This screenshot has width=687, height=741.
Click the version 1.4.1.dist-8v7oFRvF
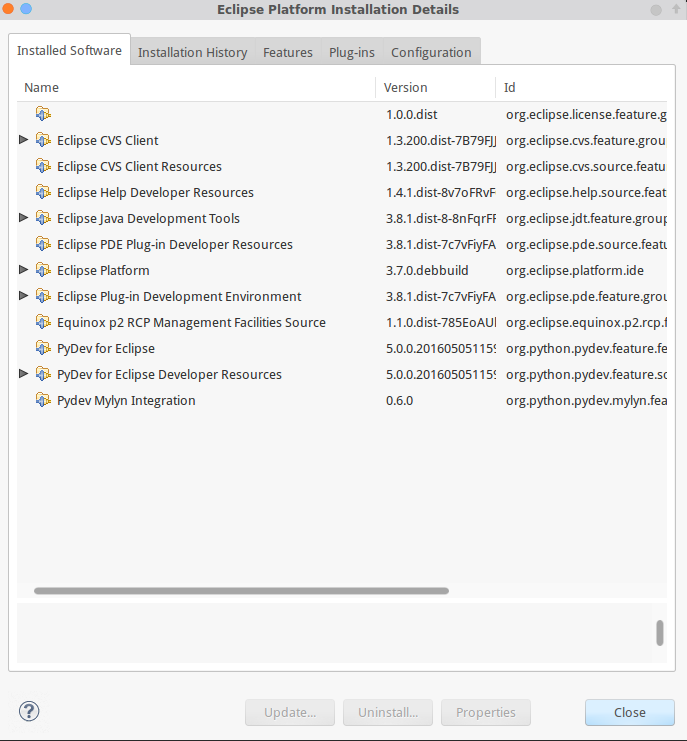(441, 192)
